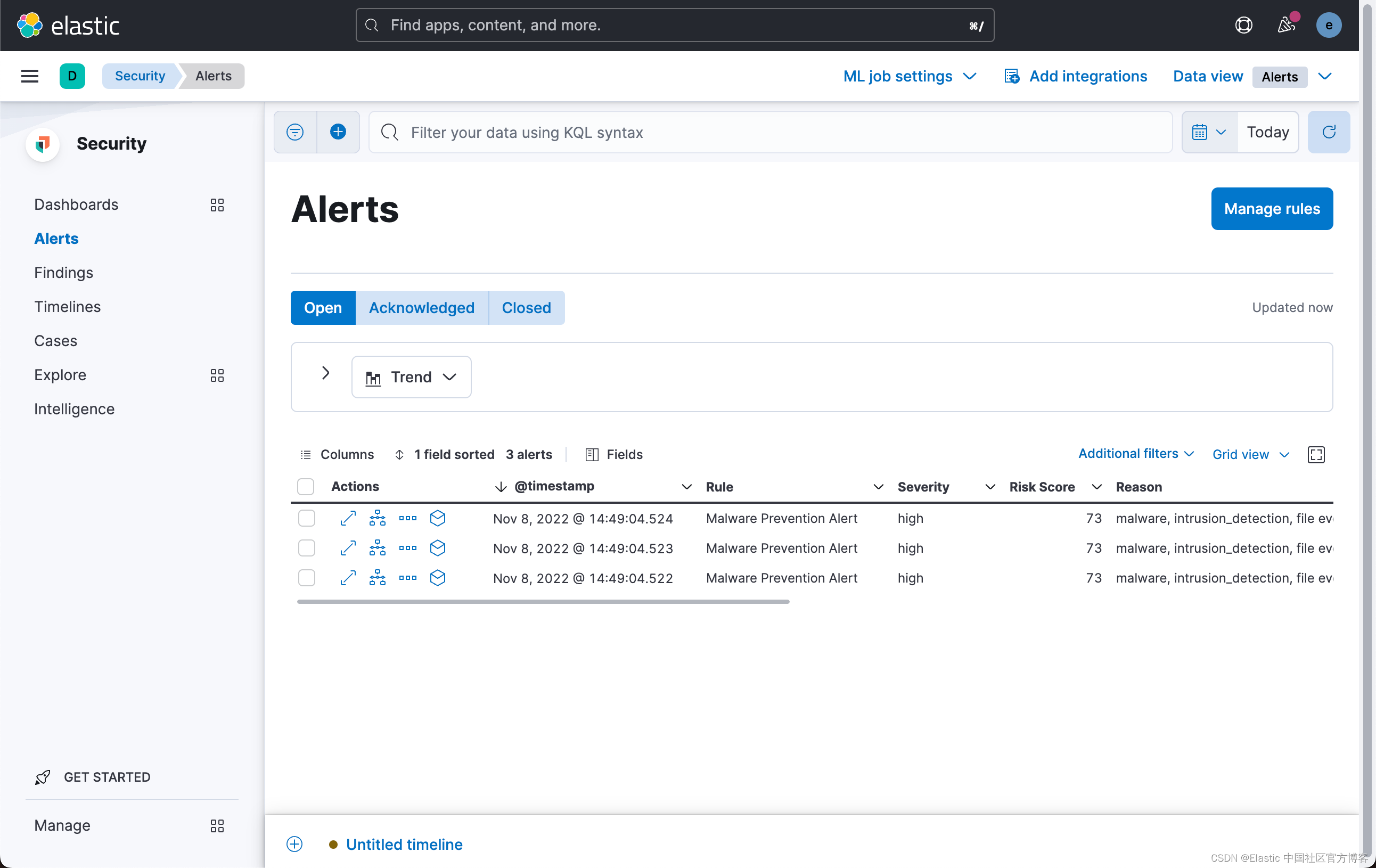
Task: Check the box for 14:49:04.524 alert
Action: point(307,518)
